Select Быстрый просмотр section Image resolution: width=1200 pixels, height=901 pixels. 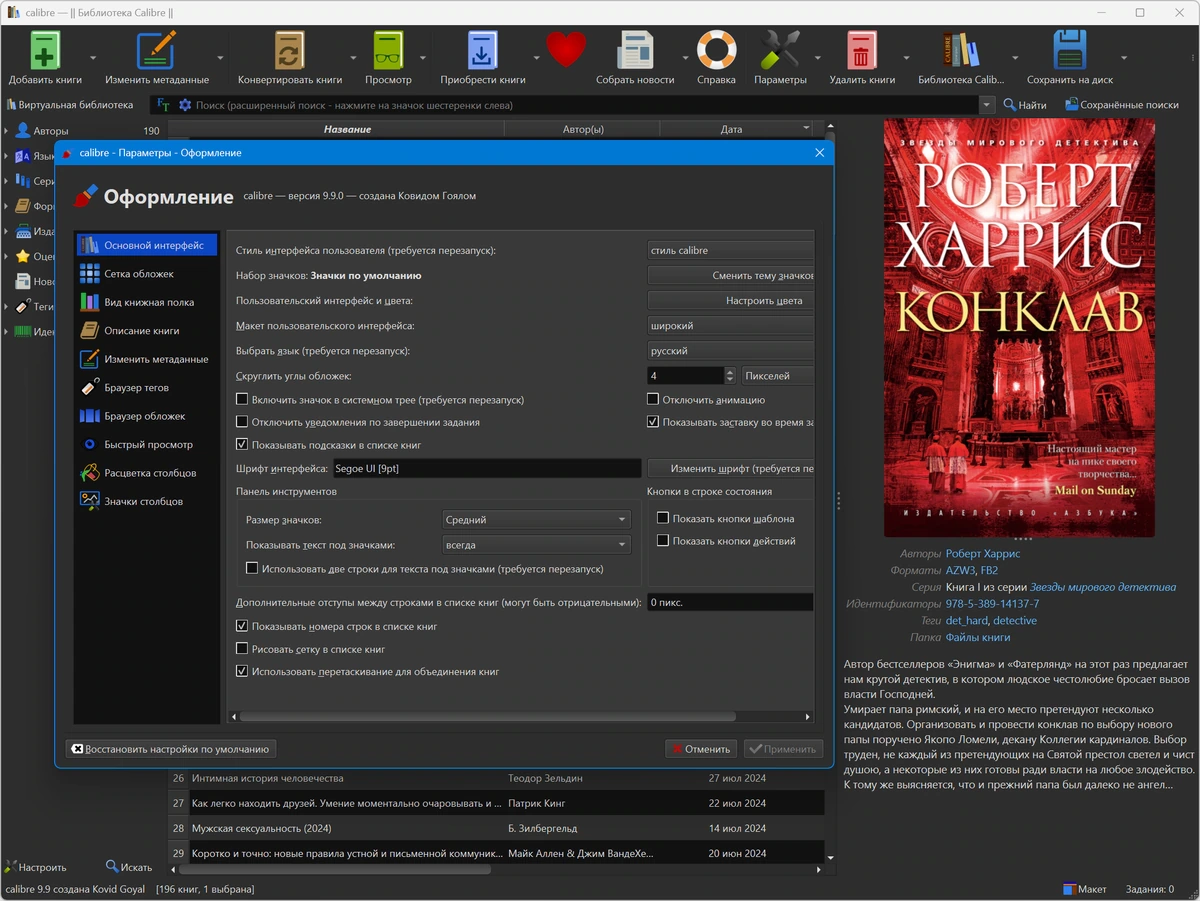click(146, 444)
